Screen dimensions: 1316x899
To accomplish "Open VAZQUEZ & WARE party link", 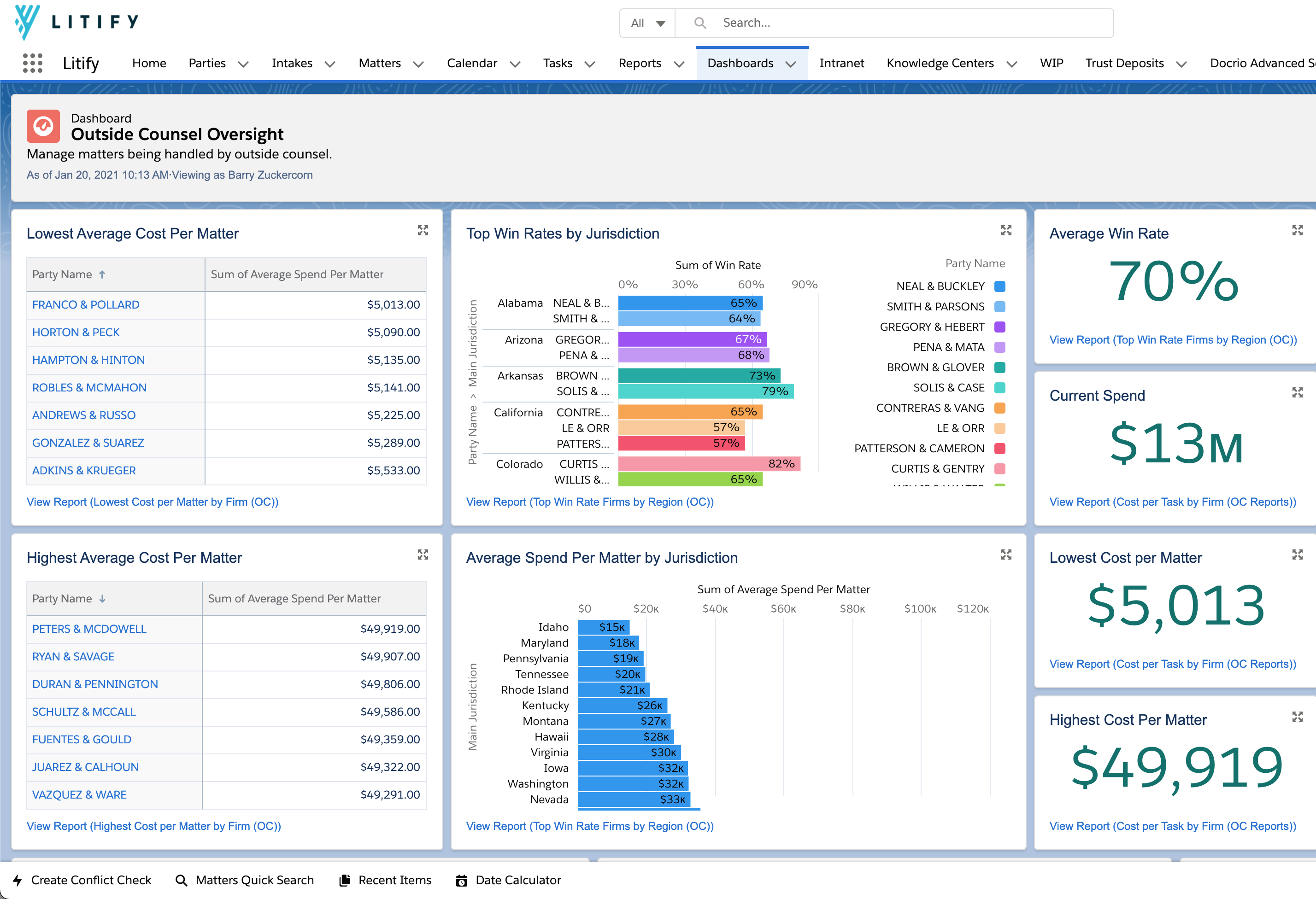I will 79,795.
